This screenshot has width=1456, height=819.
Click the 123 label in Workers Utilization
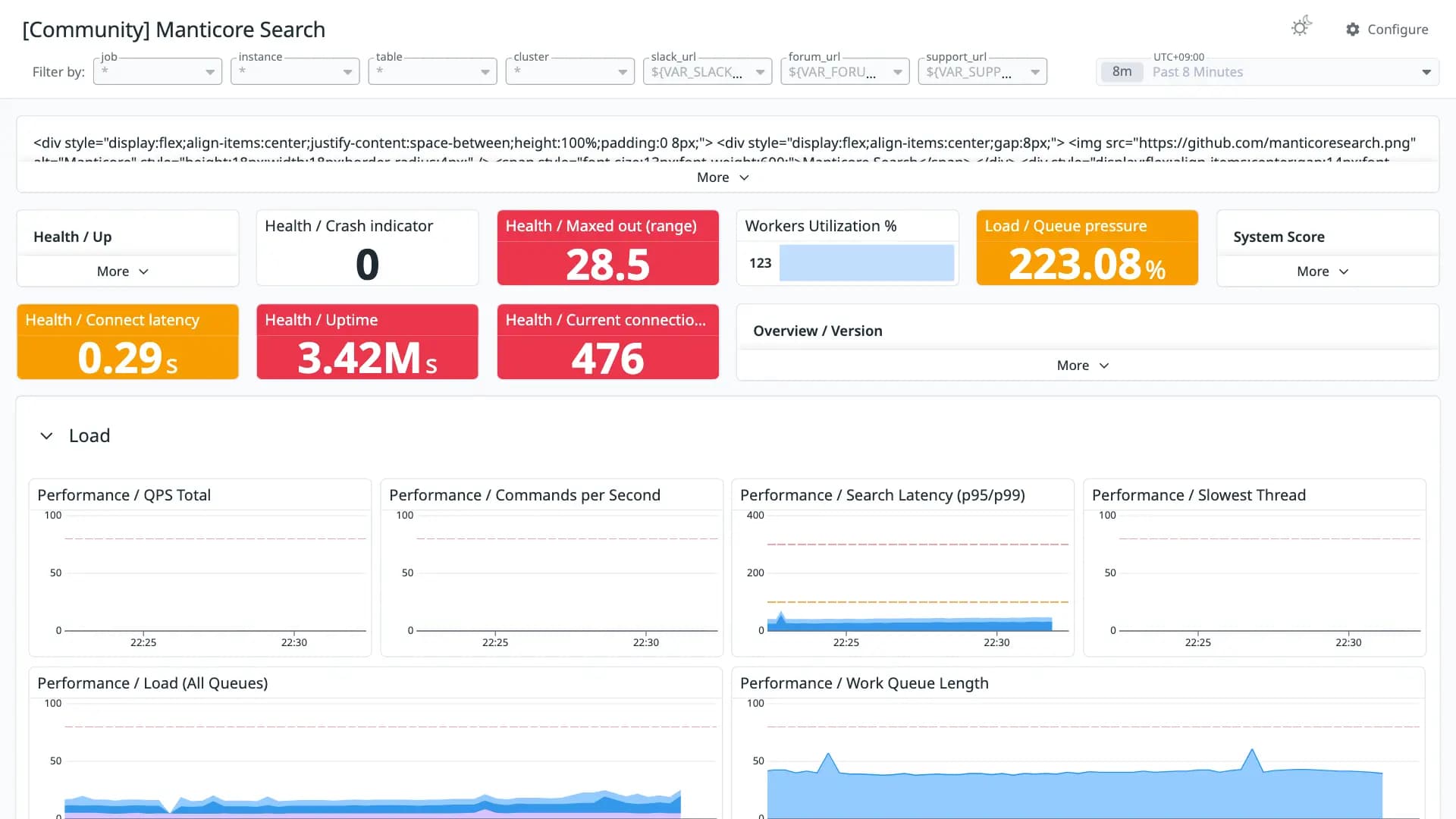click(760, 263)
